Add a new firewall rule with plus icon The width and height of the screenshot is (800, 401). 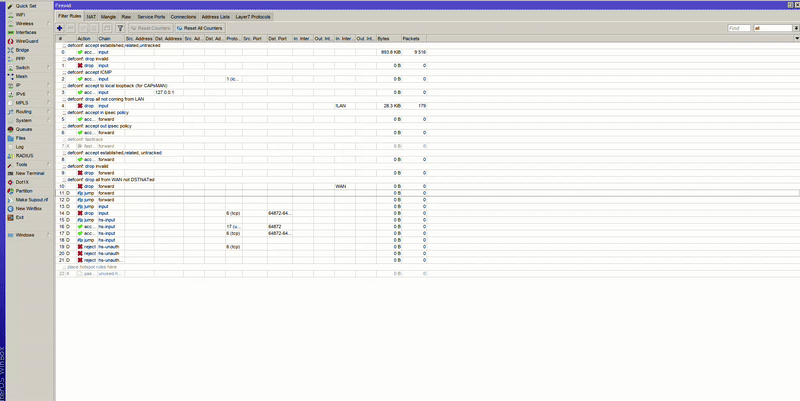tap(60, 28)
